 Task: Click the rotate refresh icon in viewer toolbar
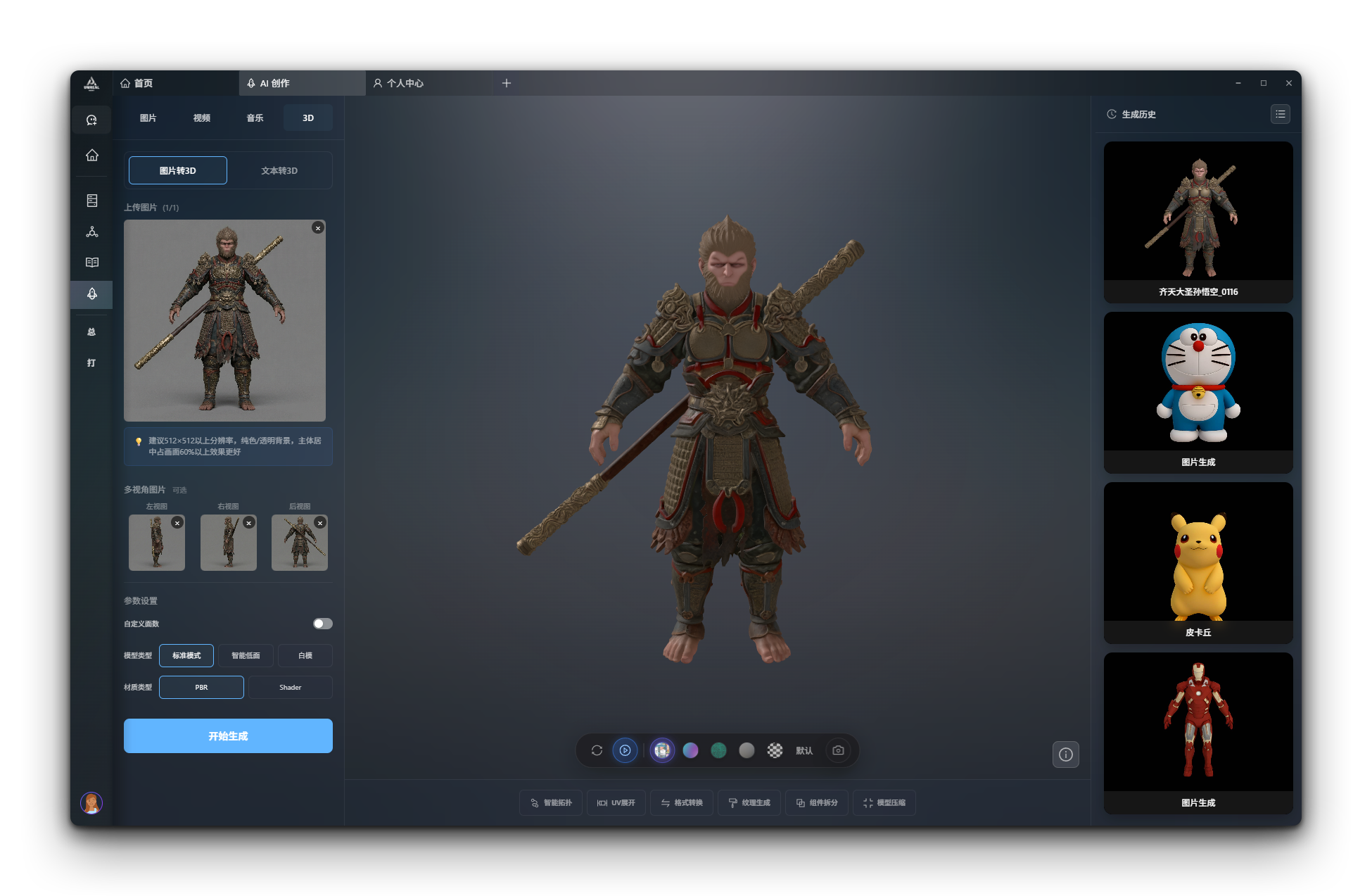pyautogui.click(x=596, y=750)
